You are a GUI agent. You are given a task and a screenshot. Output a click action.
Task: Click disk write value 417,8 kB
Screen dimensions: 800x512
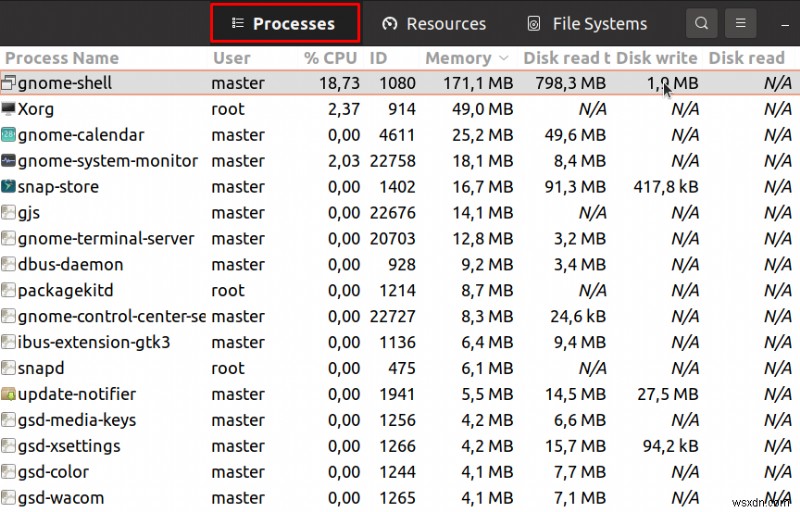[x=666, y=187]
